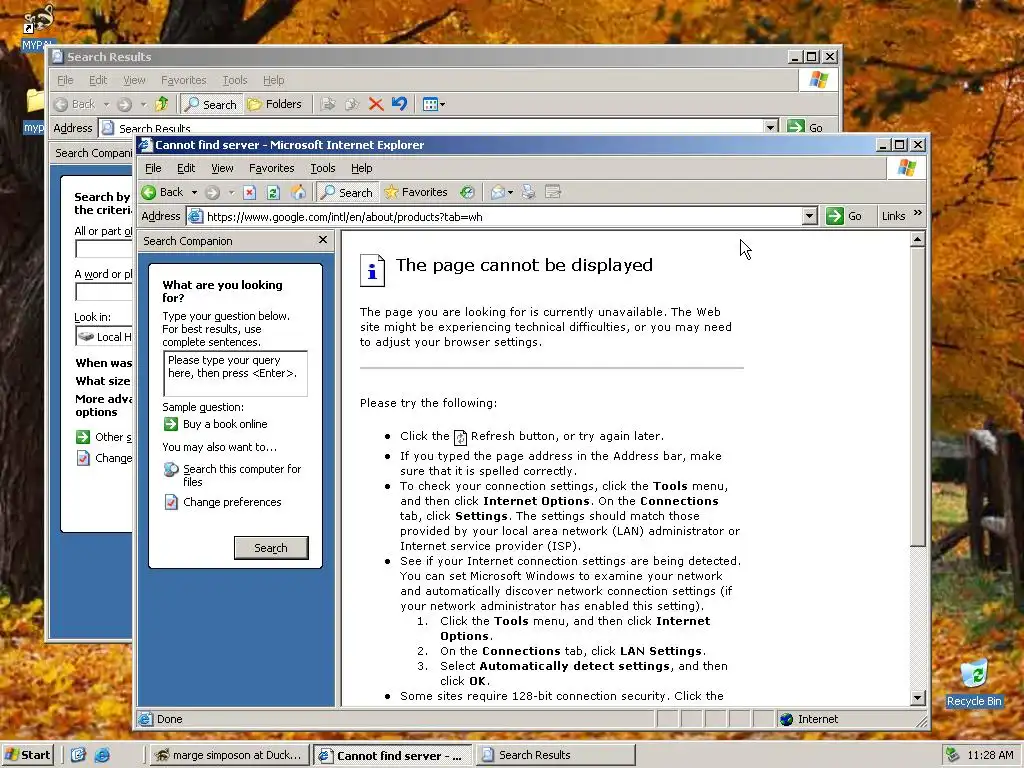Click the Stop button in Internet Explorer
The height and width of the screenshot is (768, 1024).
tap(249, 192)
